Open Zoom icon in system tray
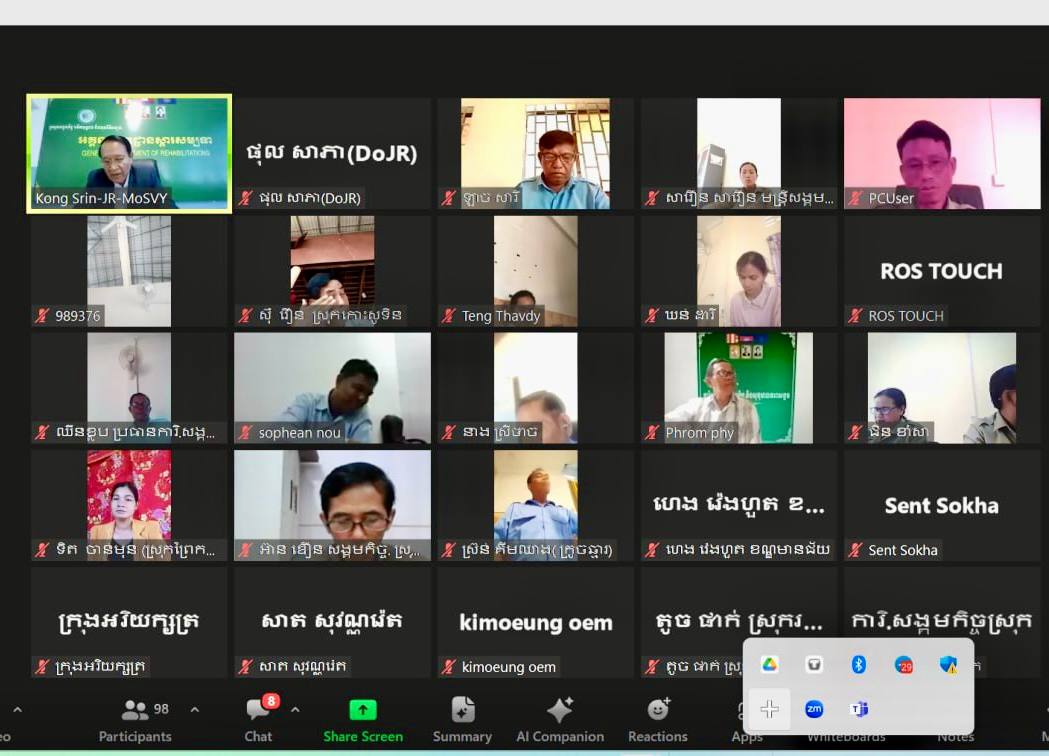1049x756 pixels. (x=814, y=709)
